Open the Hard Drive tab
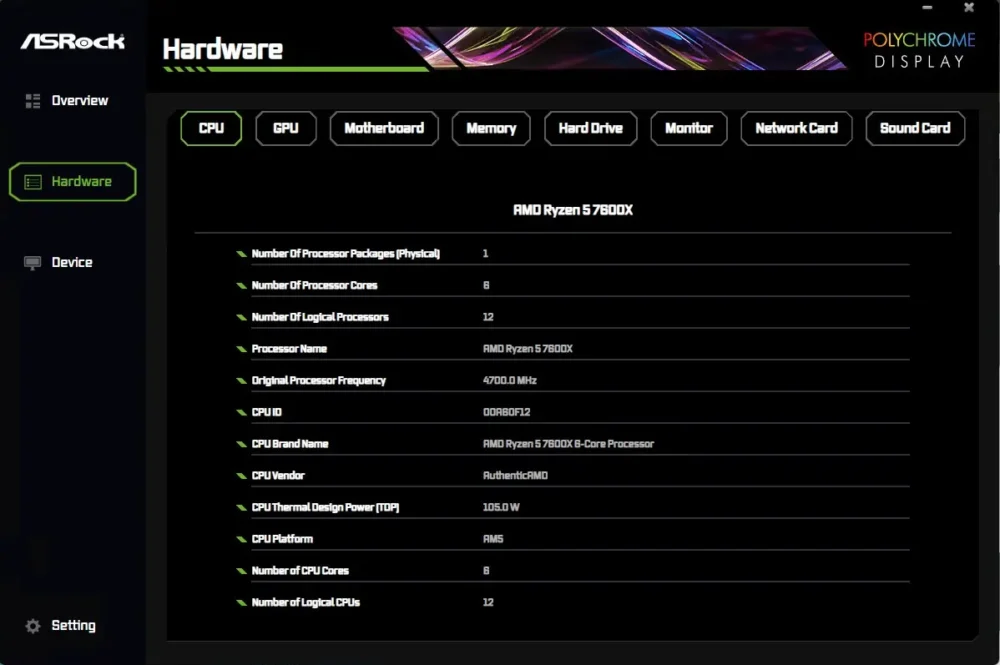This screenshot has width=1000, height=665. [x=591, y=128]
